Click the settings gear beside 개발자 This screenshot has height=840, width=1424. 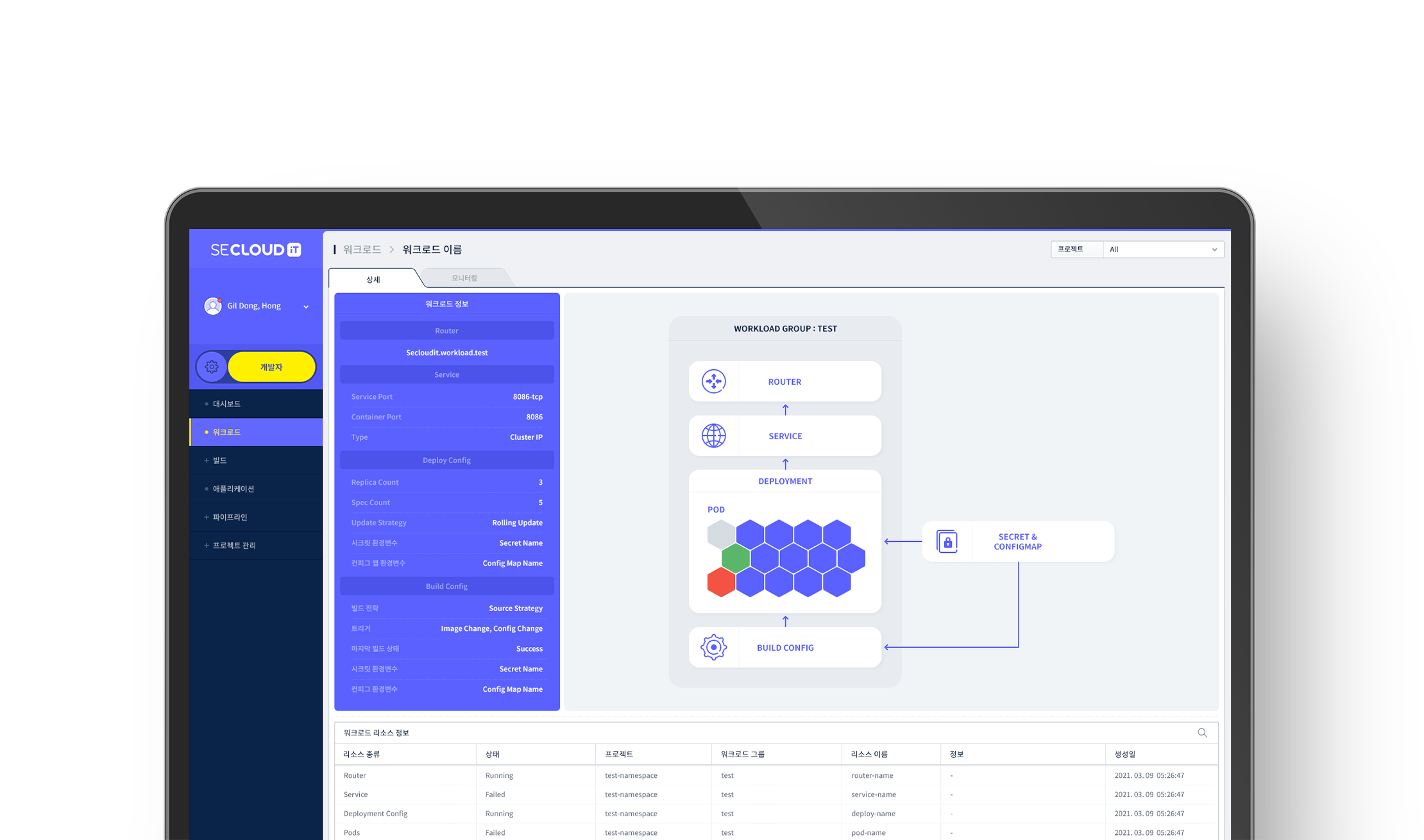(x=212, y=367)
